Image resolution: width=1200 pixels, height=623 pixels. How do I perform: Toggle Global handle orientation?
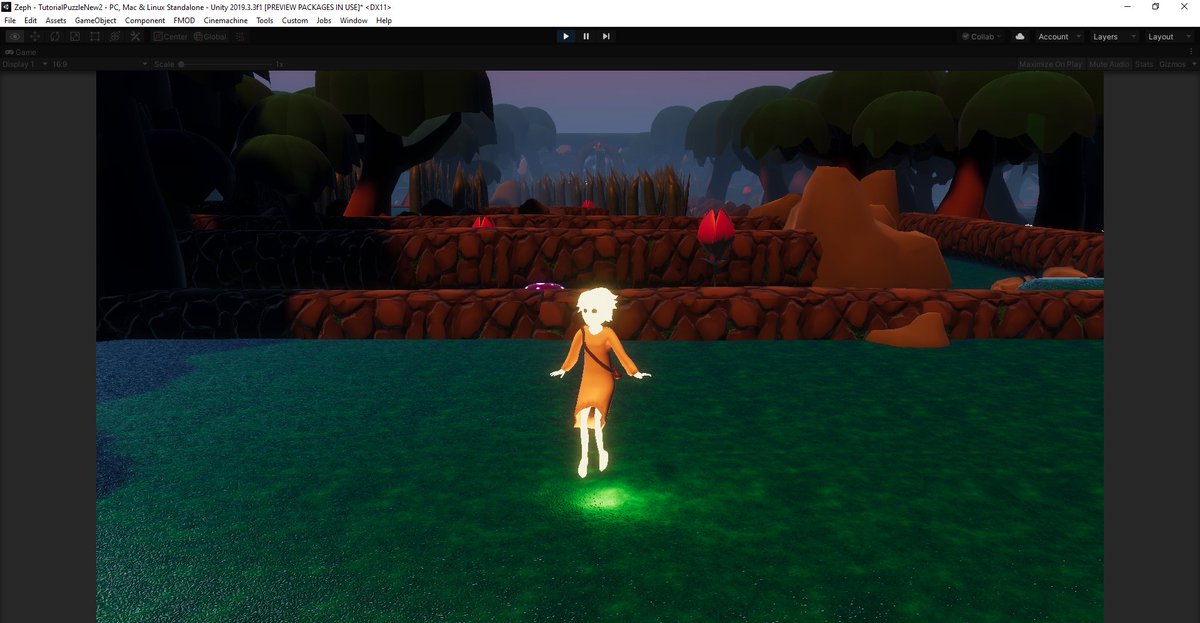tap(210, 36)
